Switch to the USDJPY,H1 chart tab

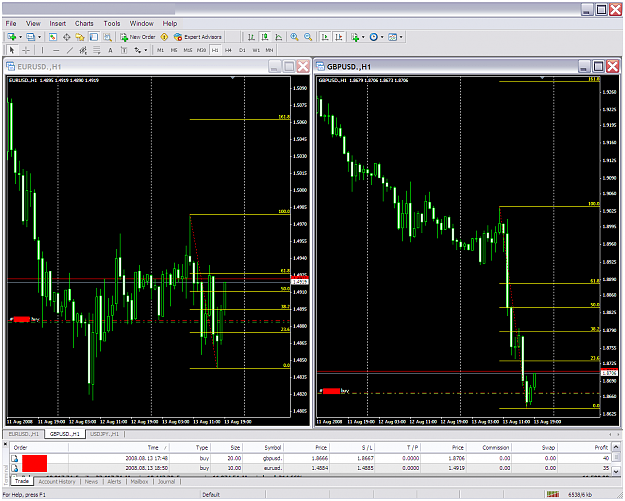click(104, 434)
